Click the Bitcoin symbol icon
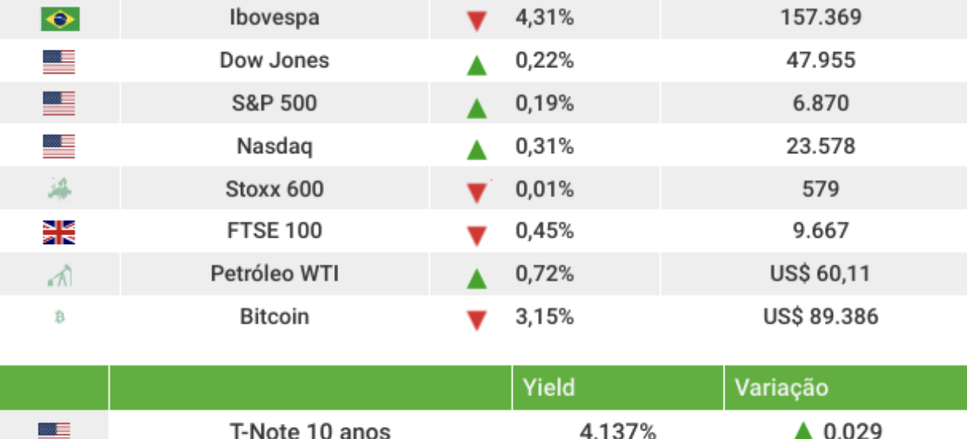This screenshot has height=439, width=971. 59,318
